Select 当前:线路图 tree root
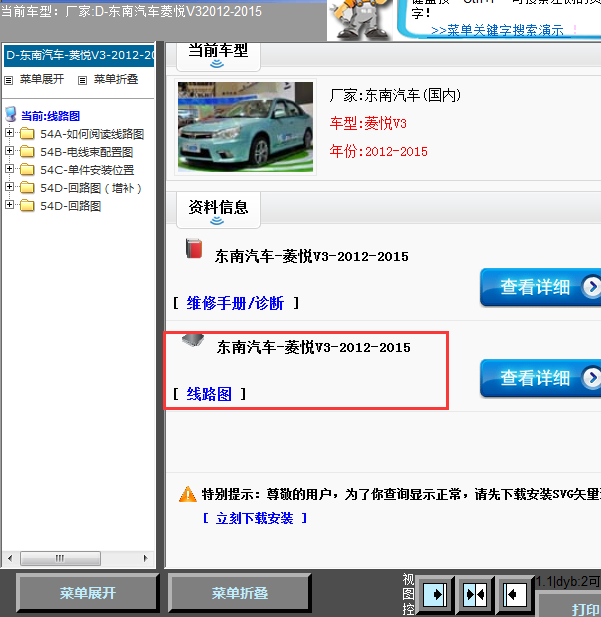 coord(50,116)
